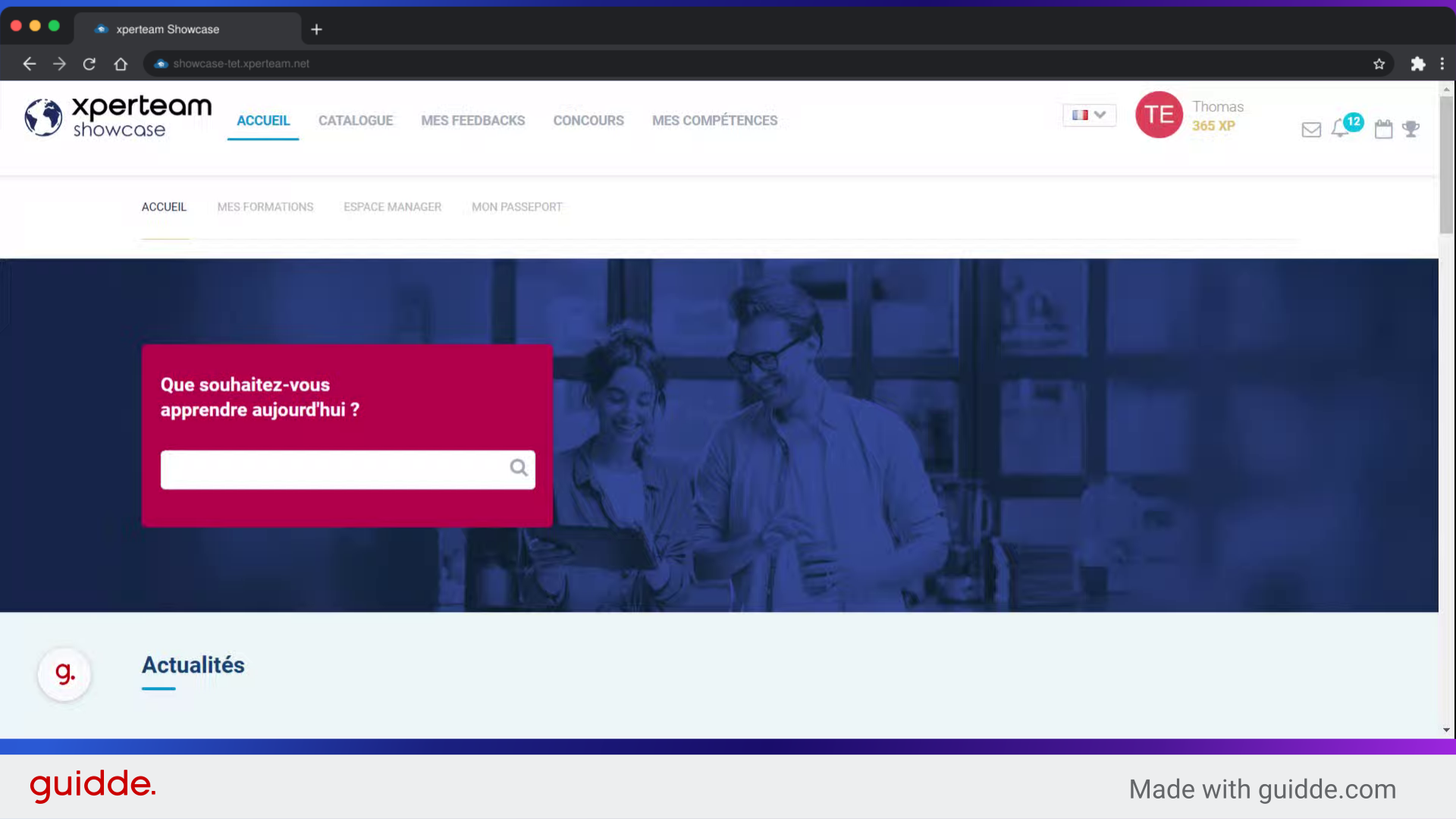Screen dimensions: 1456x819
Task: Click the page vertical scrollbar
Action: point(1446,165)
